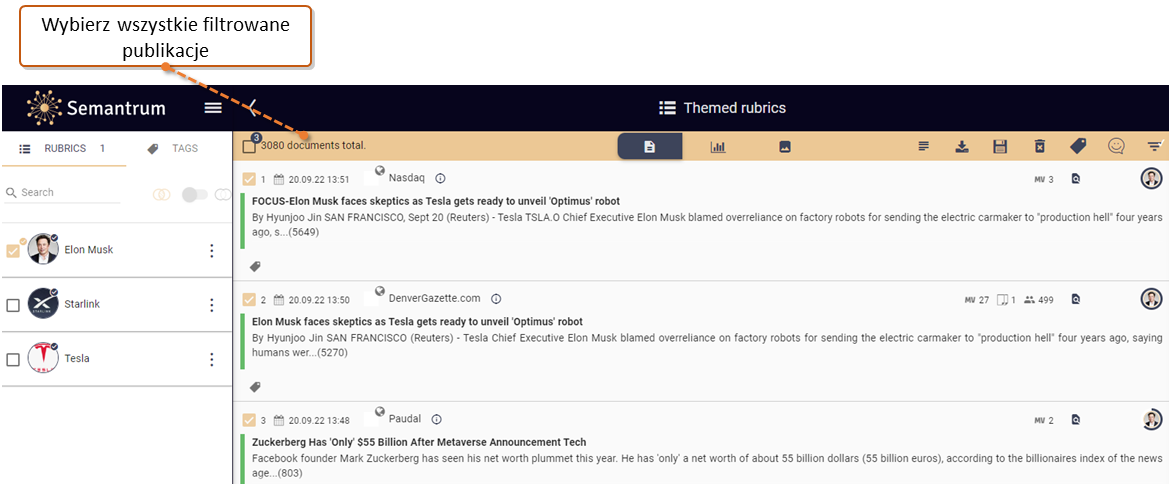Viewport: 1169px width, 493px height.
Task: Click the MV 2 value on Paudal row
Action: (x=1044, y=421)
